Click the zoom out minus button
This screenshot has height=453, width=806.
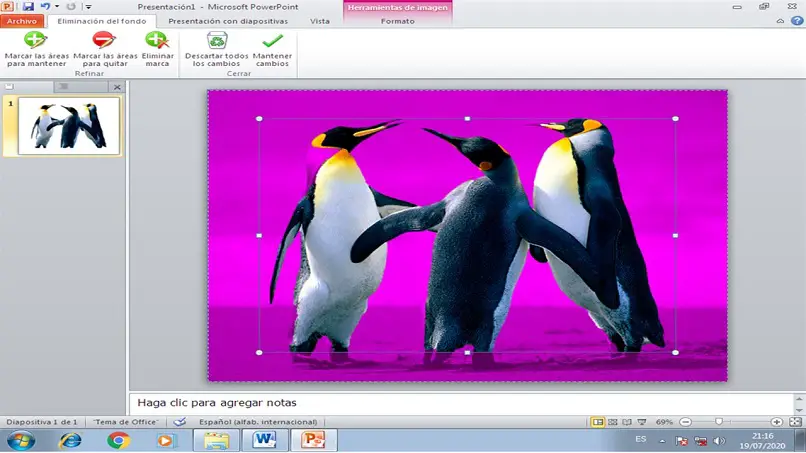point(685,422)
